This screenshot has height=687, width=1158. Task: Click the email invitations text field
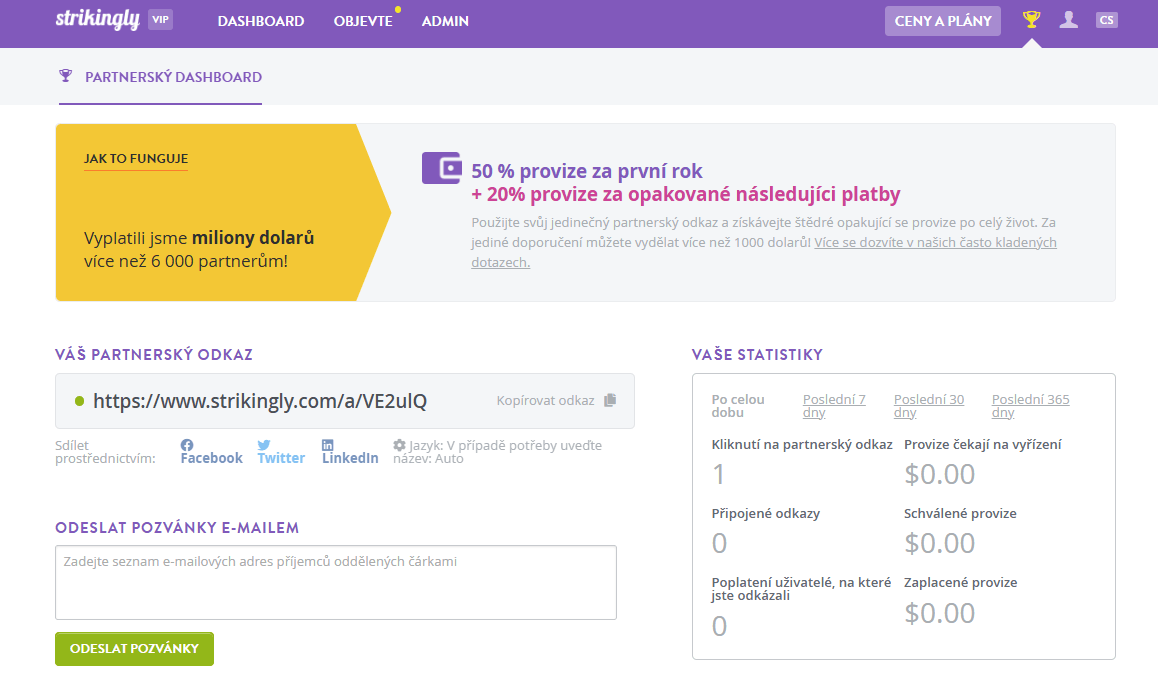pyautogui.click(x=336, y=582)
